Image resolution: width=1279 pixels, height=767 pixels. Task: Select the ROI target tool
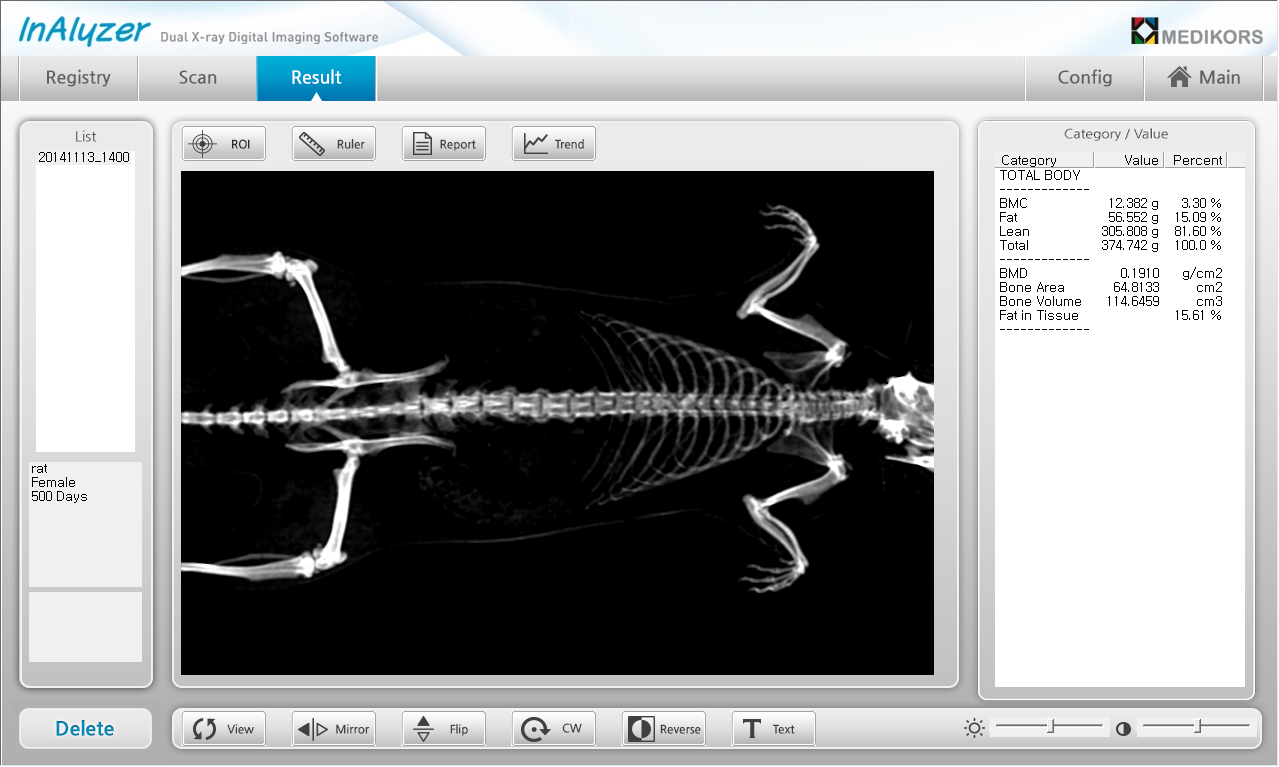224,144
